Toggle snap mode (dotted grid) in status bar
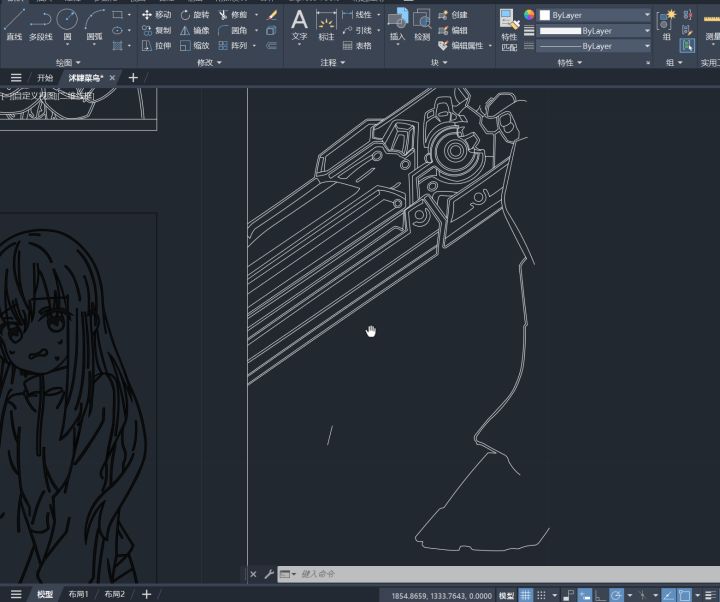 pyautogui.click(x=541, y=595)
